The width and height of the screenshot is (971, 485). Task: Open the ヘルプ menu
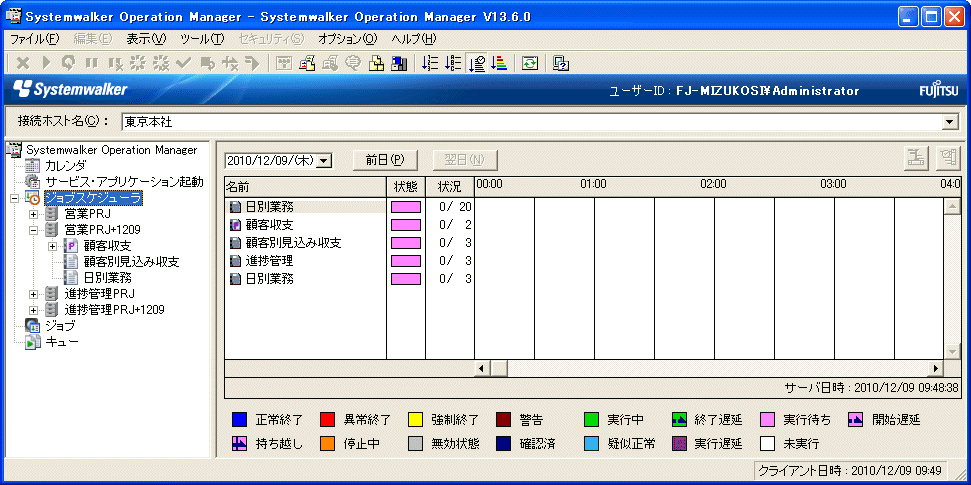tap(414, 38)
